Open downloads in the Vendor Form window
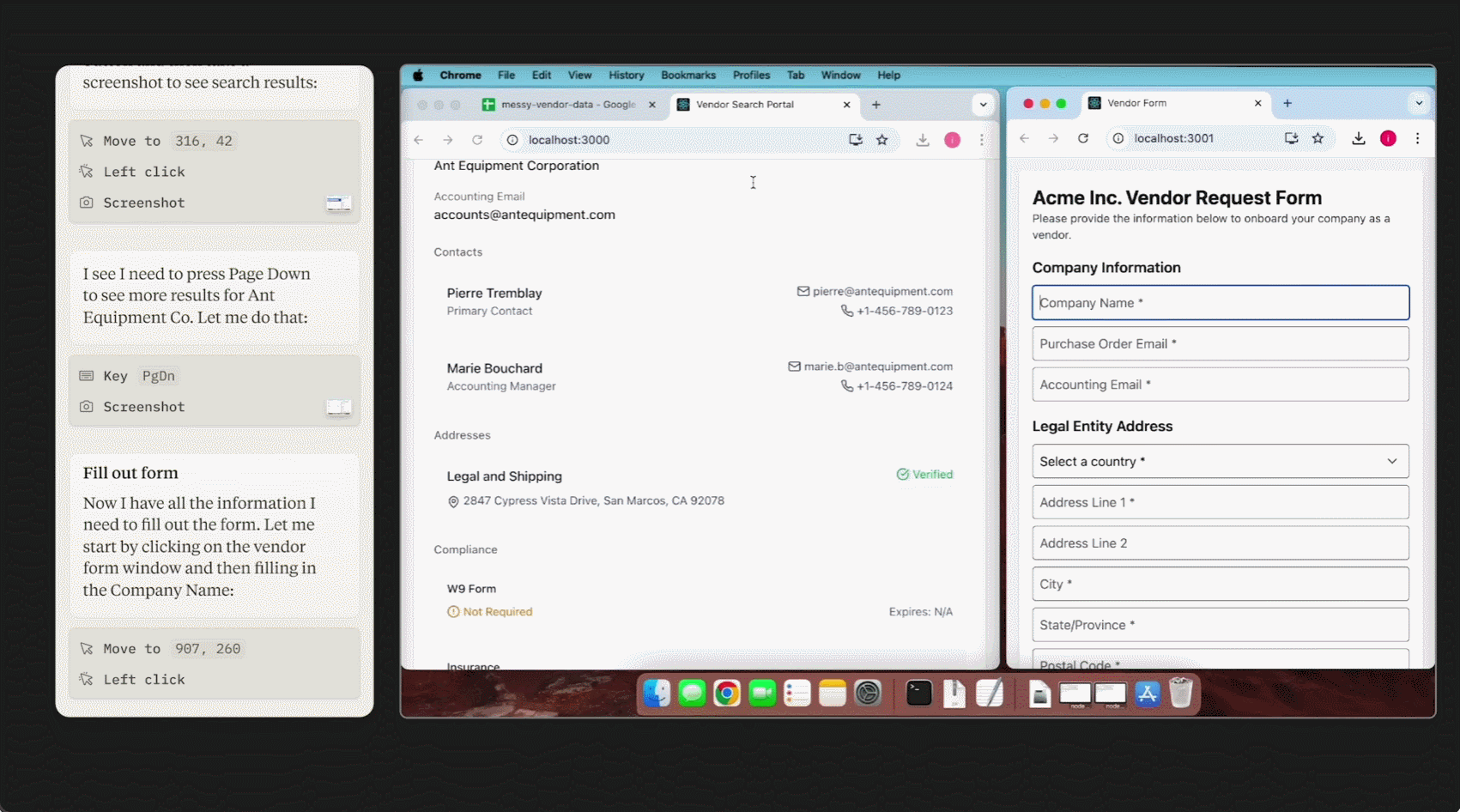The width and height of the screenshot is (1460, 812). coord(1359,138)
